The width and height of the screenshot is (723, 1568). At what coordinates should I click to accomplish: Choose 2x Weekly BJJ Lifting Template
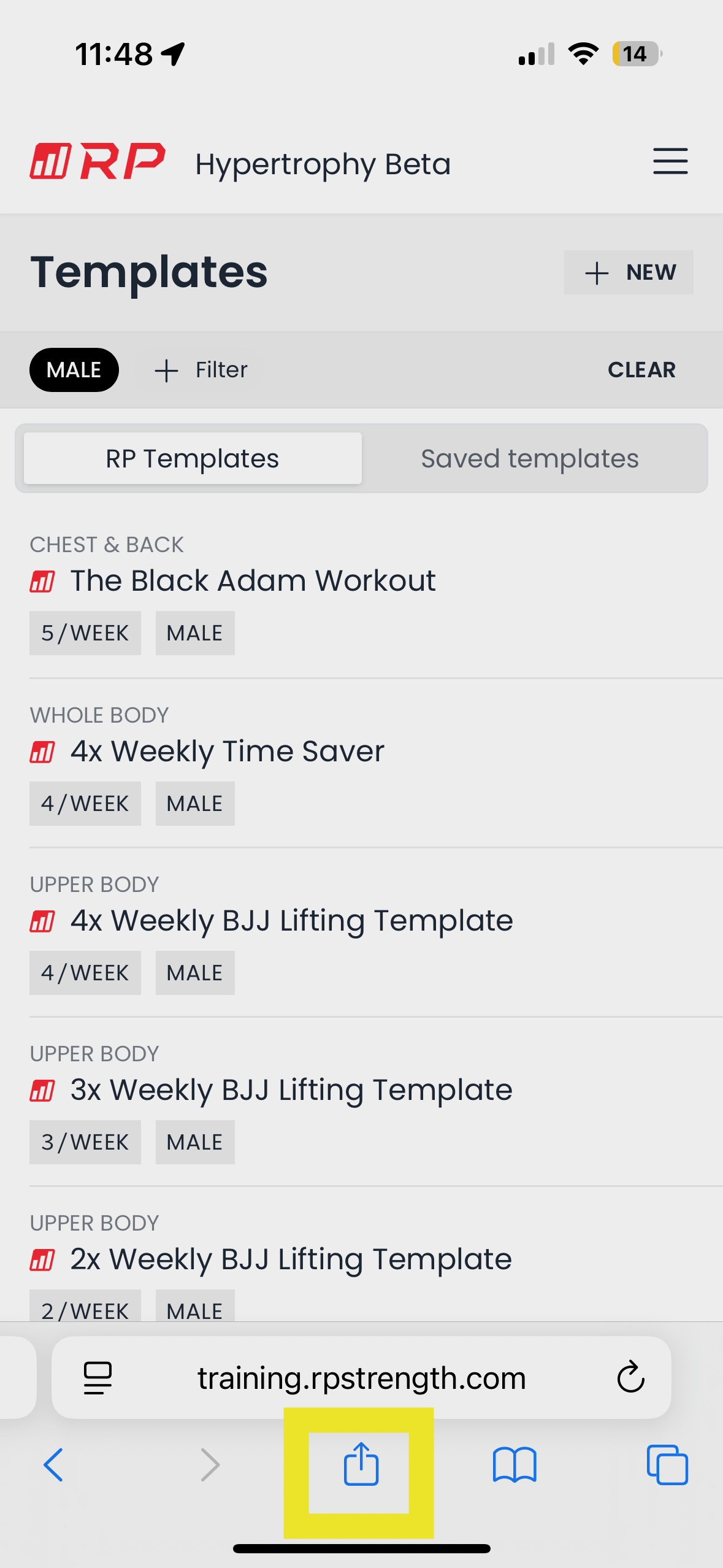pos(291,1259)
